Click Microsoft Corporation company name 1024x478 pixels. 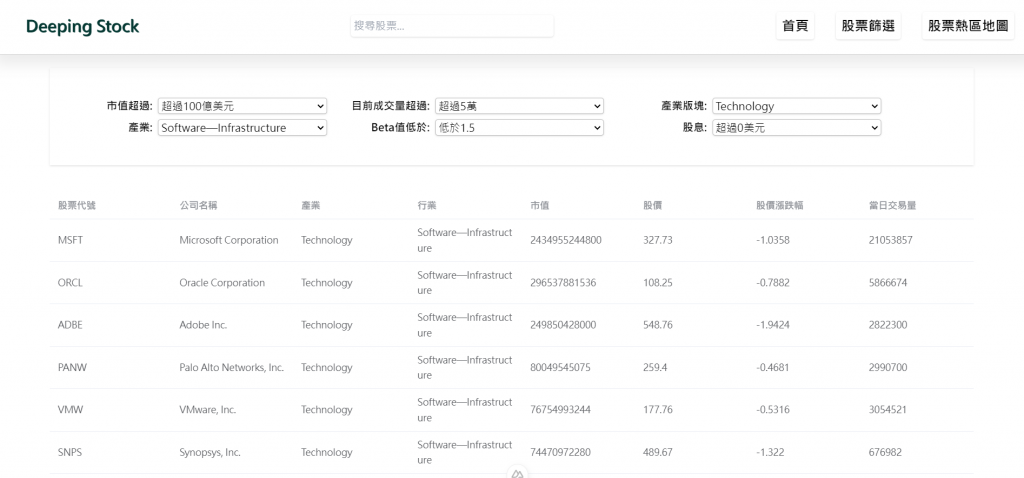click(229, 240)
